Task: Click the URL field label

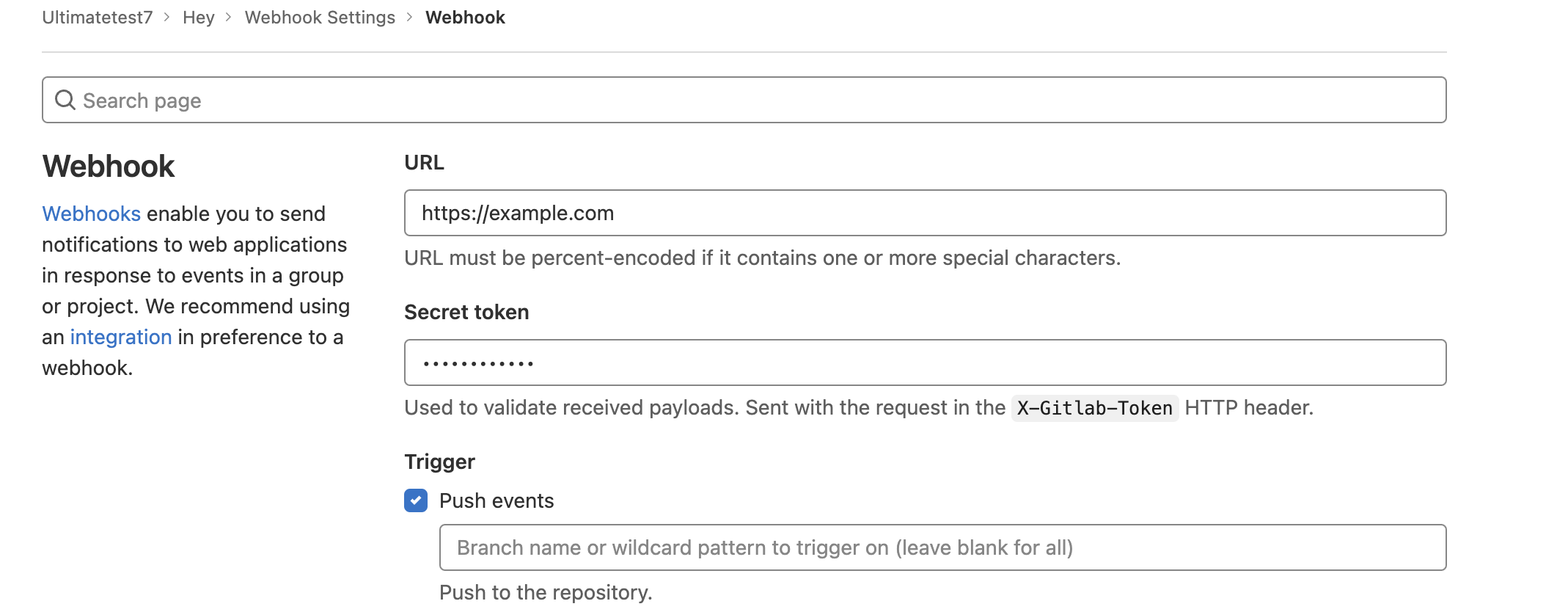Action: 424,162
